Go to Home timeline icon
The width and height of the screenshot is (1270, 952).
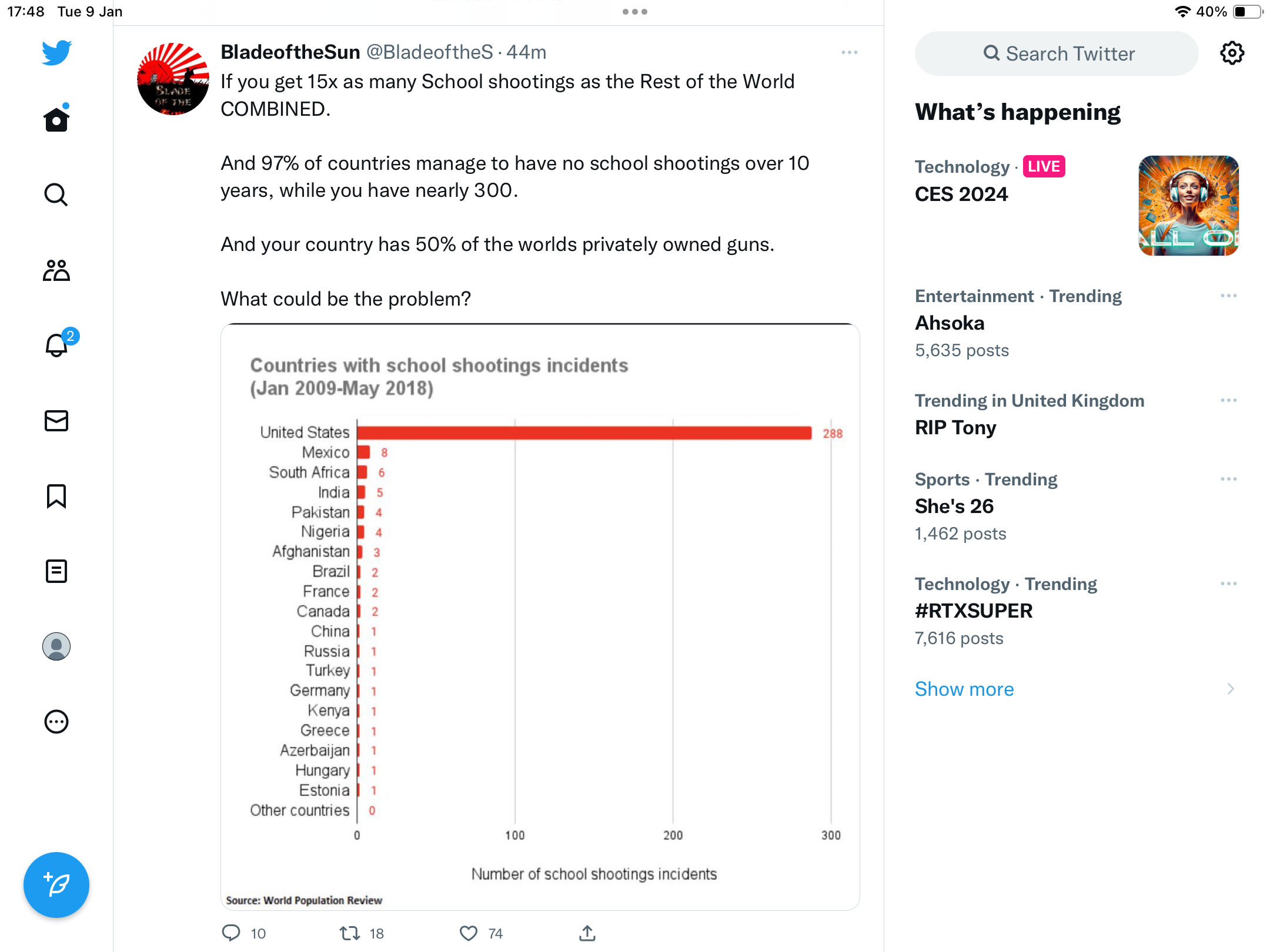pos(56,119)
